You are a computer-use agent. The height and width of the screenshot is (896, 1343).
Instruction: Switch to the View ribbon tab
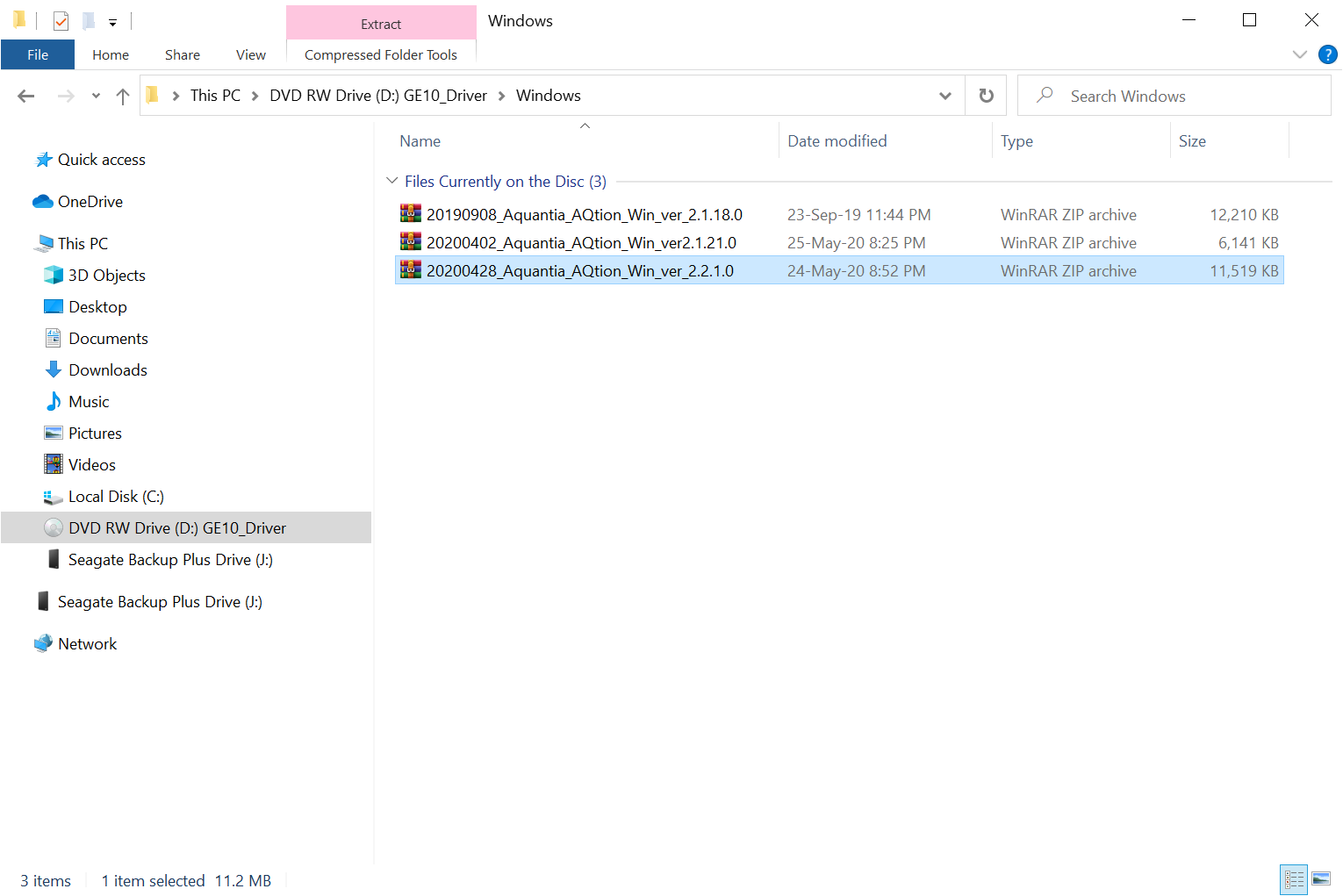tap(250, 54)
